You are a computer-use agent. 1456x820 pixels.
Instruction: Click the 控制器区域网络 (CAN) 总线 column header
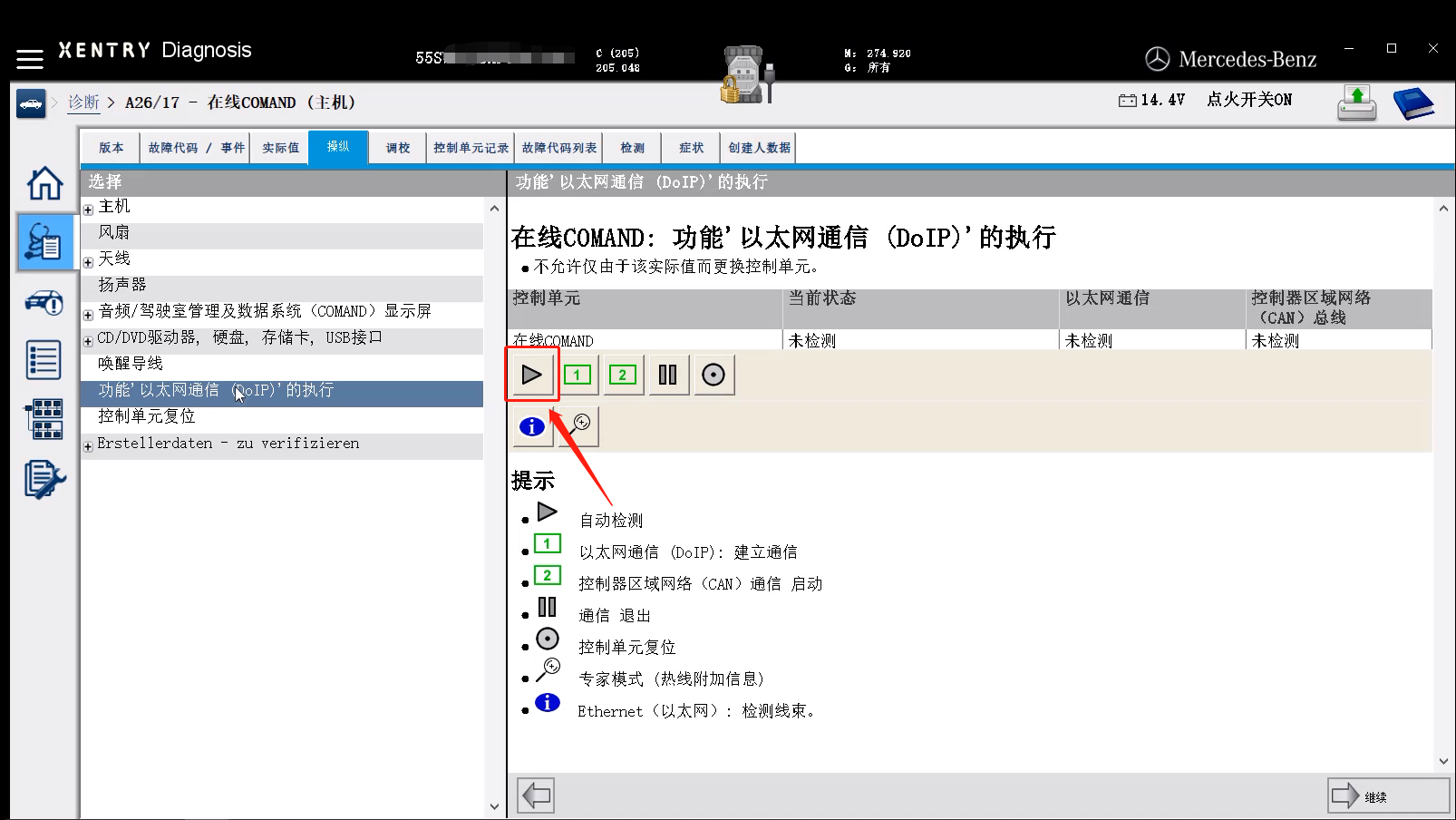click(1338, 308)
